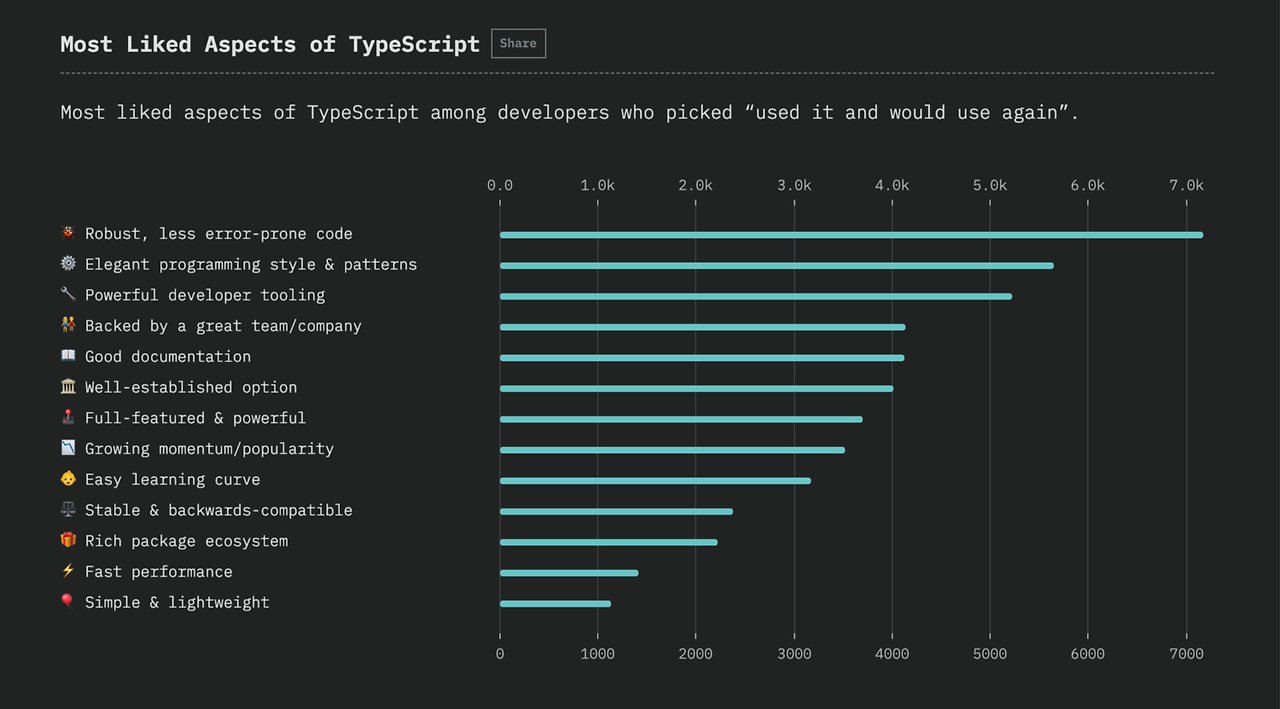
Task: Click the Good documentation label text
Action: click(168, 357)
